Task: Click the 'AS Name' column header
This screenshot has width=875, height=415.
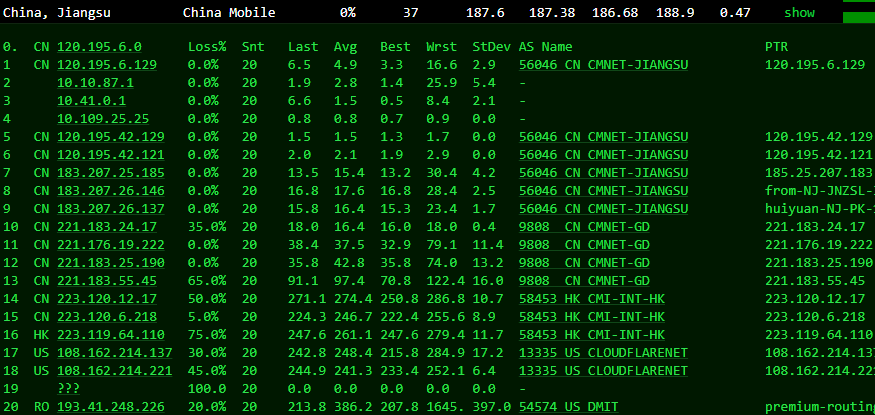Action: 545,47
